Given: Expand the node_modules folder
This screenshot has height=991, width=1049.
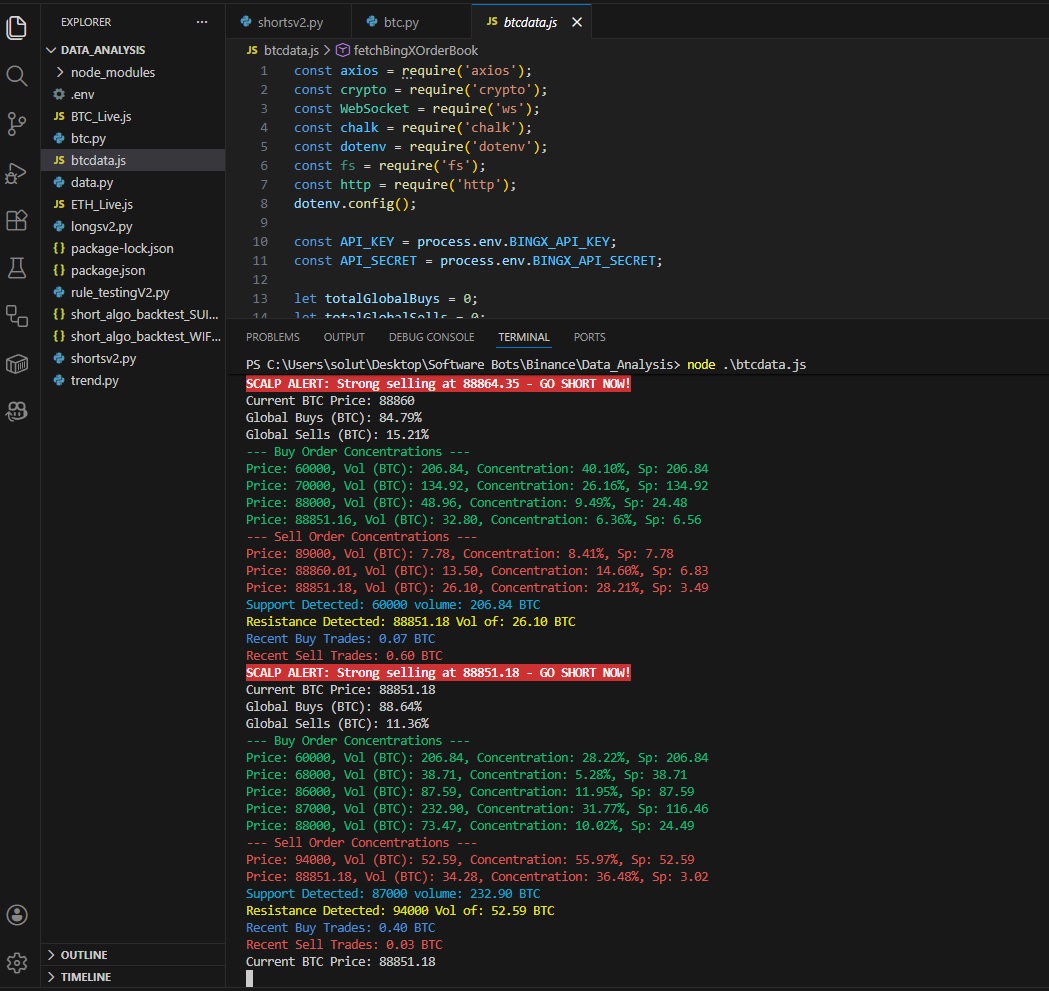Looking at the screenshot, I should pyautogui.click(x=112, y=72).
